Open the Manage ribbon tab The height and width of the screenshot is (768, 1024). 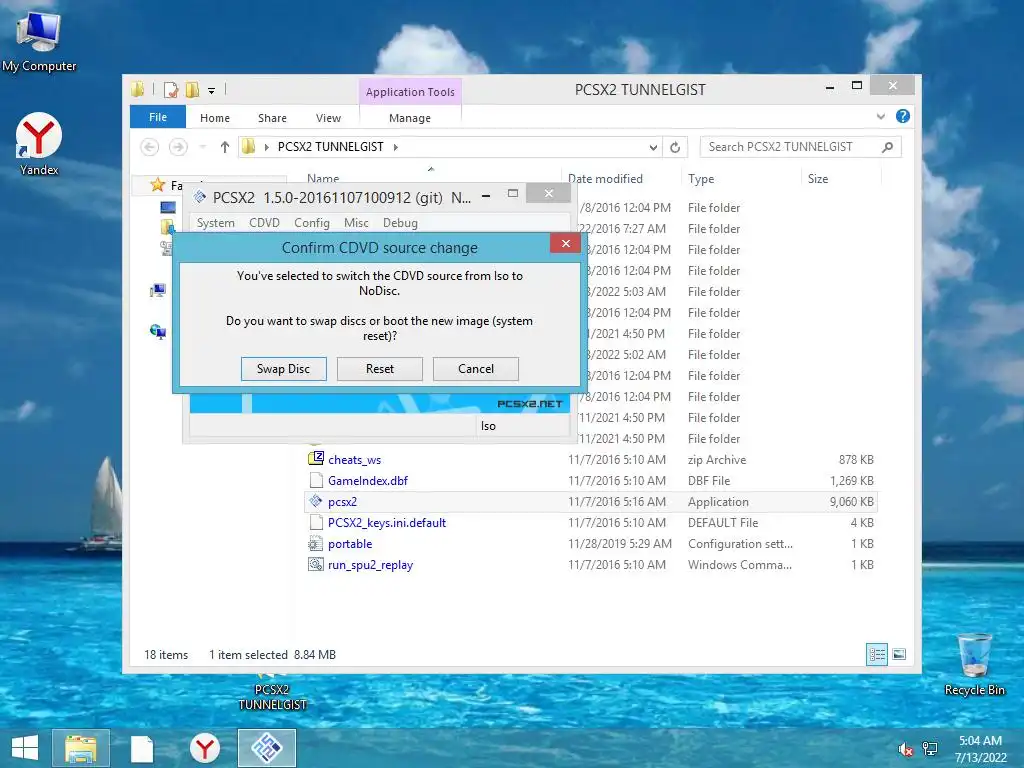point(409,118)
